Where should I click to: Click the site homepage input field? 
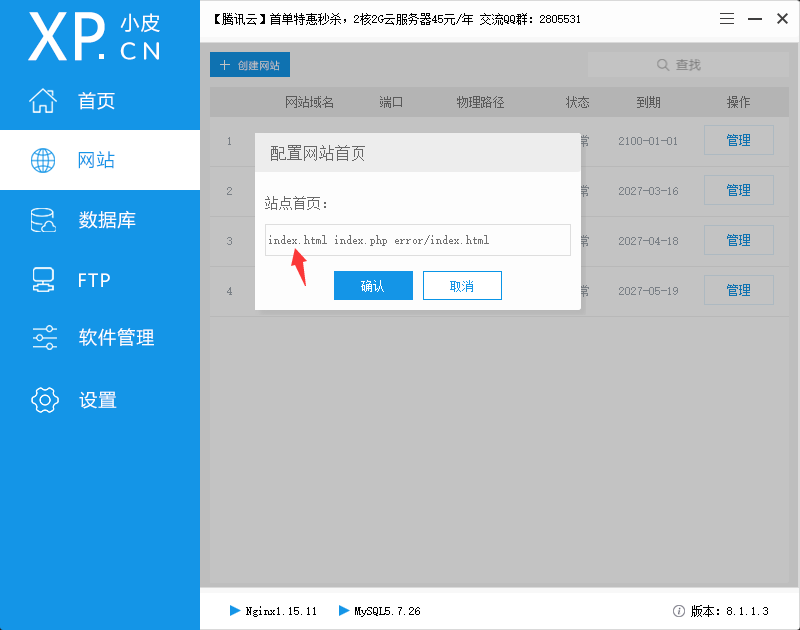click(x=417, y=240)
